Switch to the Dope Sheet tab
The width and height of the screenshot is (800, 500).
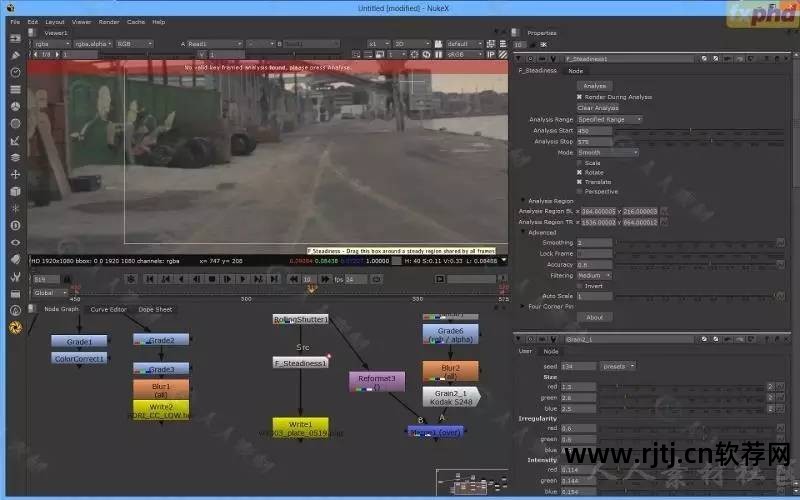(x=155, y=309)
